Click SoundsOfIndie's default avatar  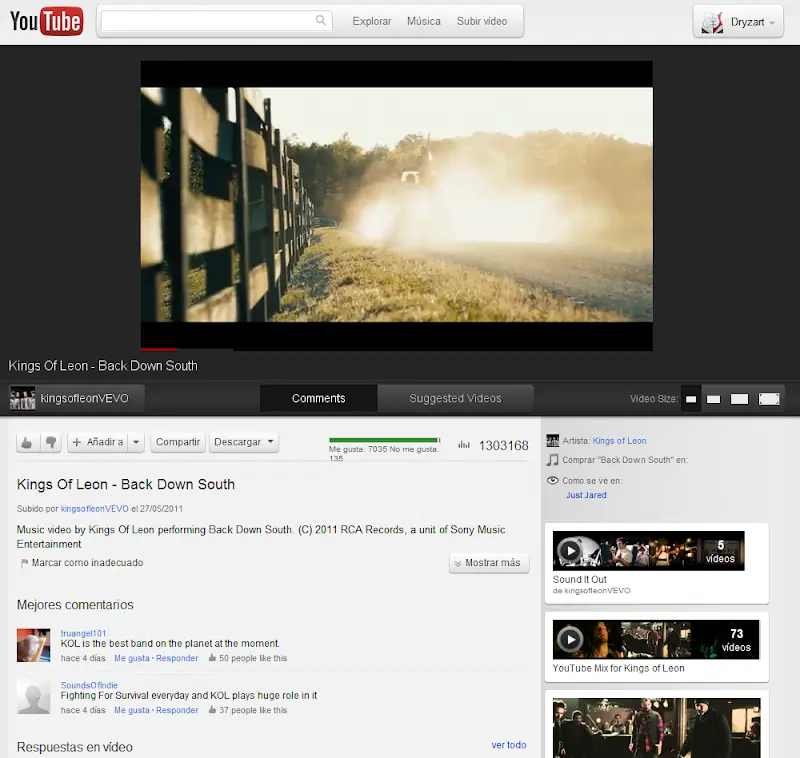34,697
